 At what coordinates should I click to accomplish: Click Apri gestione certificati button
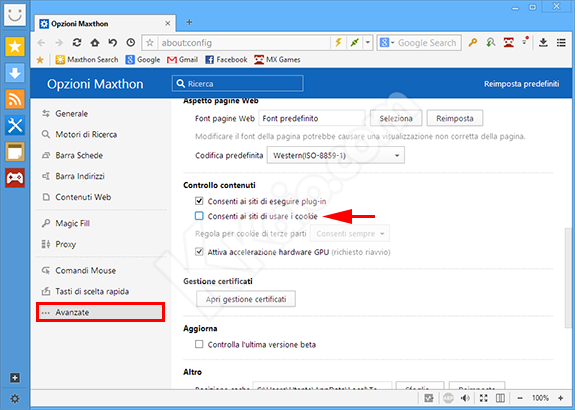246,299
